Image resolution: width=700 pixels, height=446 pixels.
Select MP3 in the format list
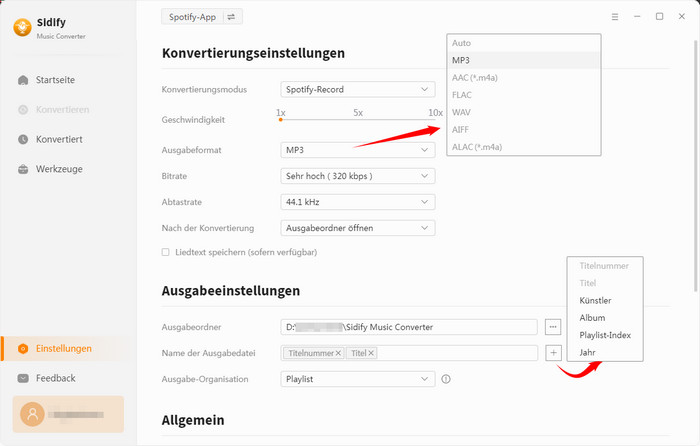(x=524, y=60)
